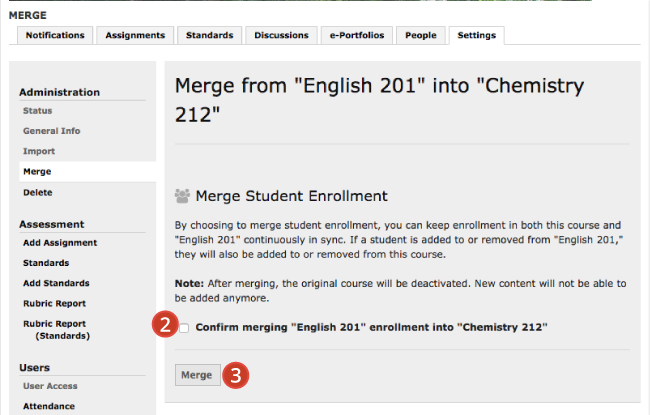Open the Notifications tab
650x415 pixels.
(55, 35)
